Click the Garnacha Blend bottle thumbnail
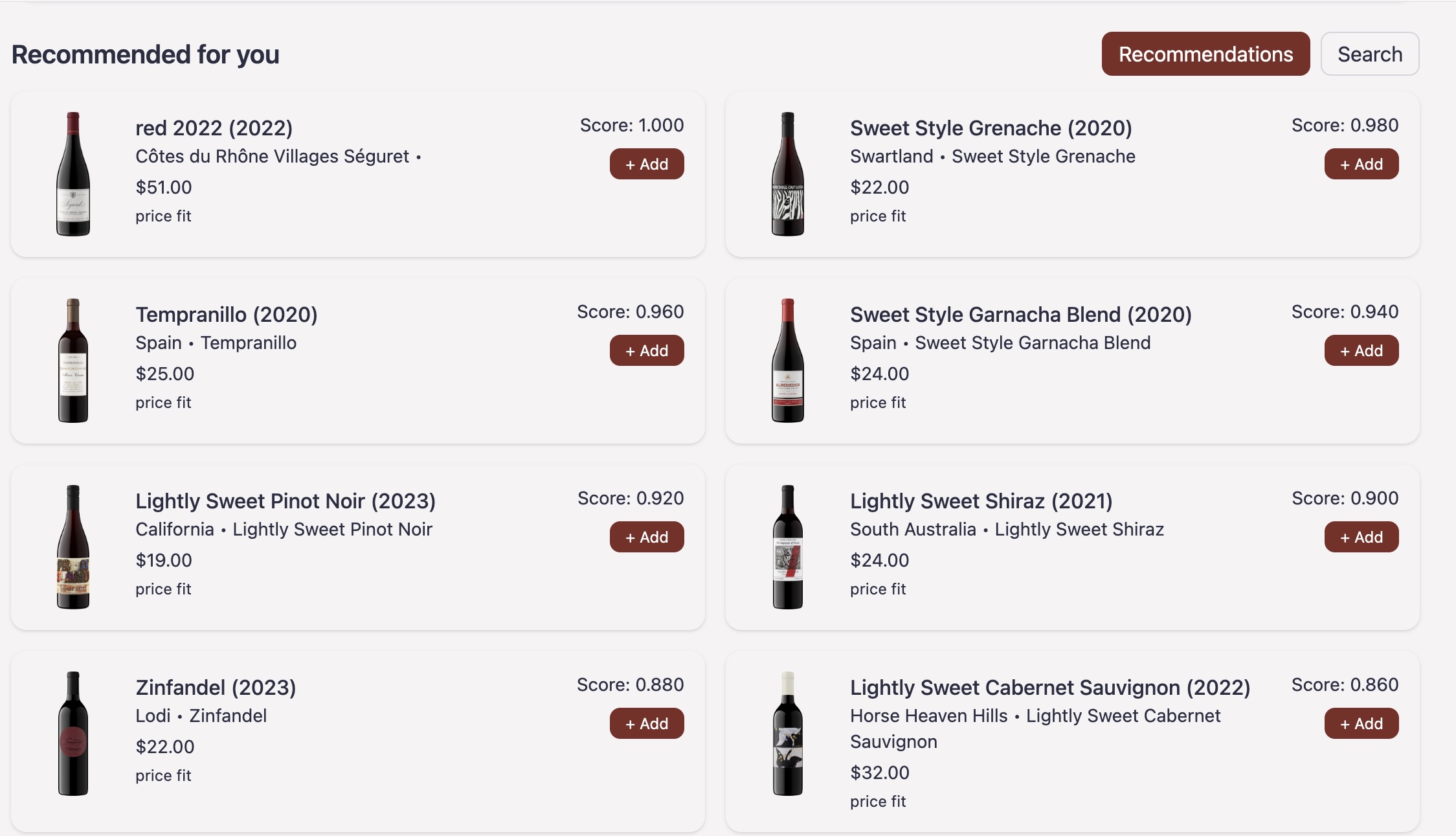Image resolution: width=1456 pixels, height=836 pixels. (x=788, y=361)
